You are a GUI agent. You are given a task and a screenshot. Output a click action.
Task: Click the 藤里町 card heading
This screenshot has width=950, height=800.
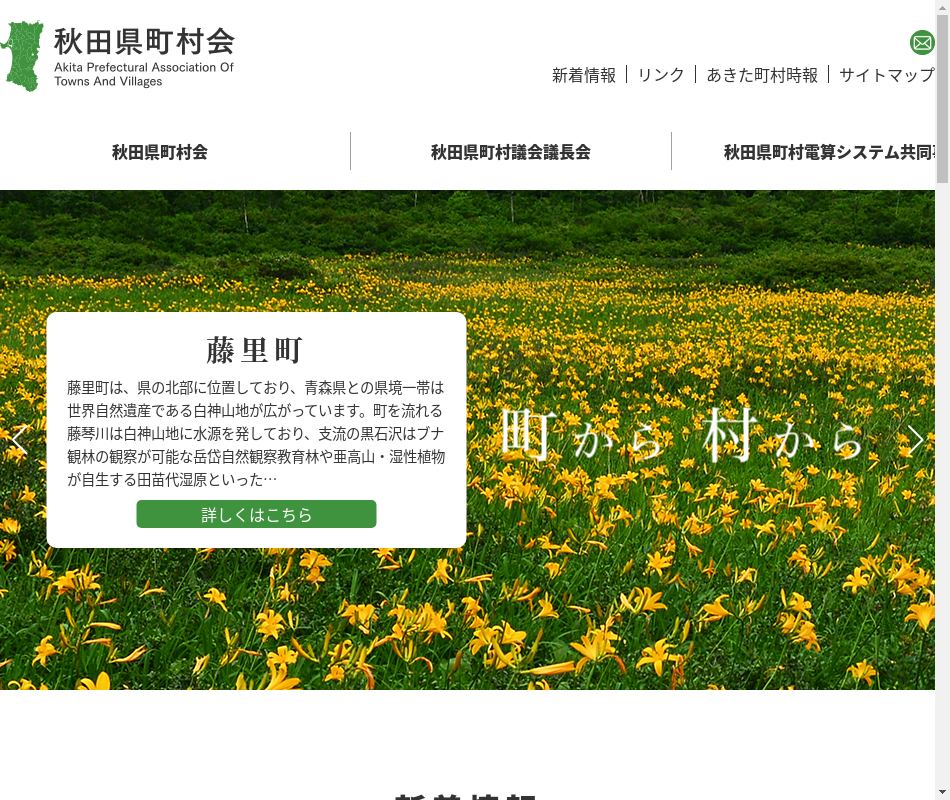coord(255,350)
